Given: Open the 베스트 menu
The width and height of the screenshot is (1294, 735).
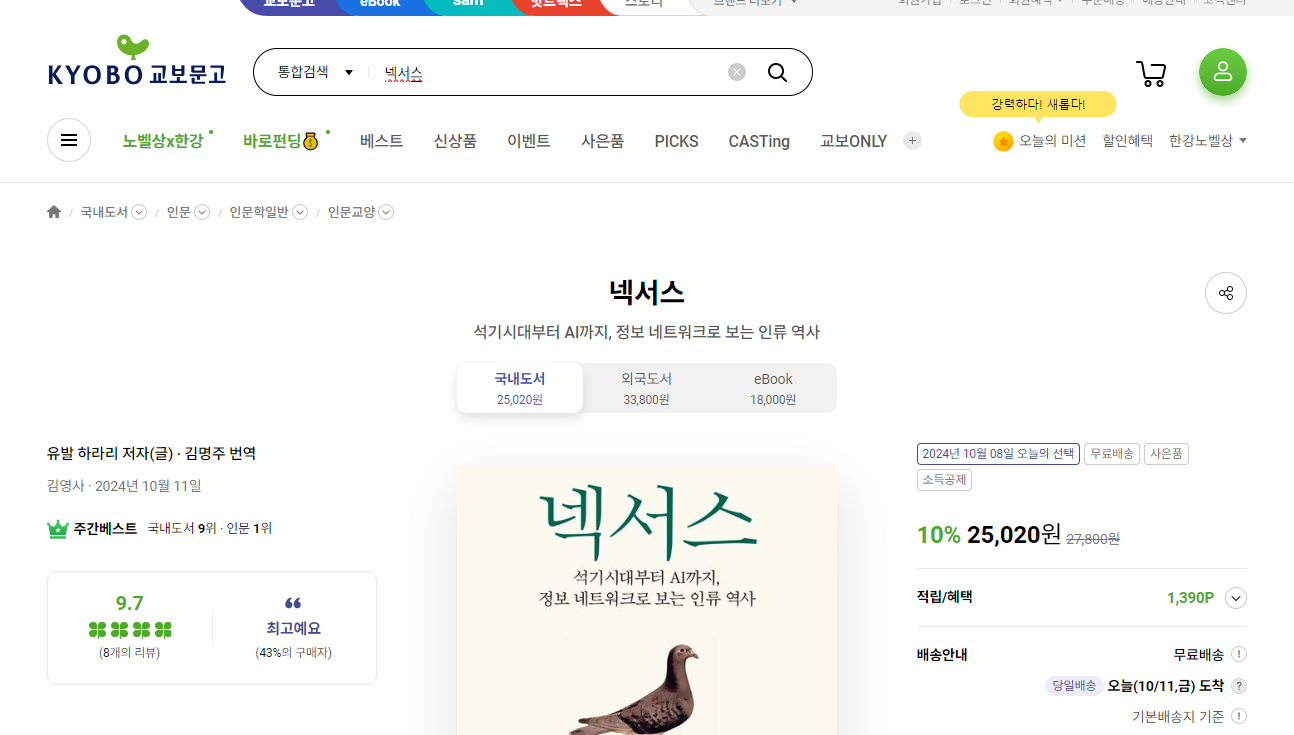Looking at the screenshot, I should point(381,141).
